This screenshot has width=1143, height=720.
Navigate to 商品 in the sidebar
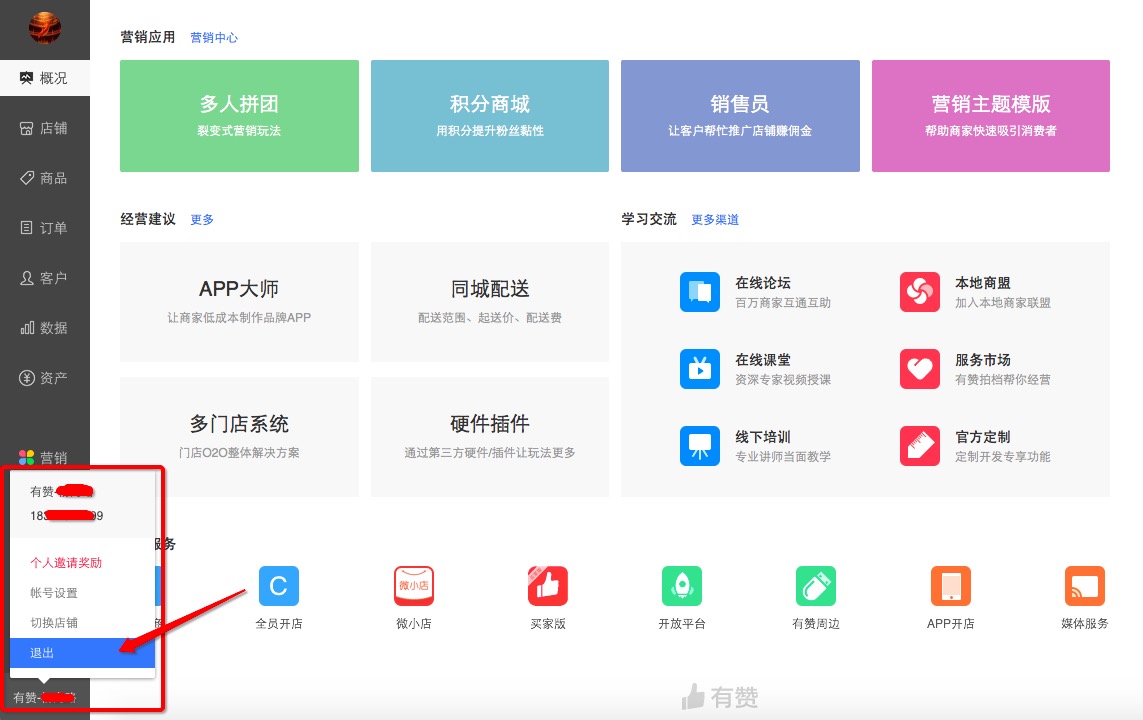point(44,178)
